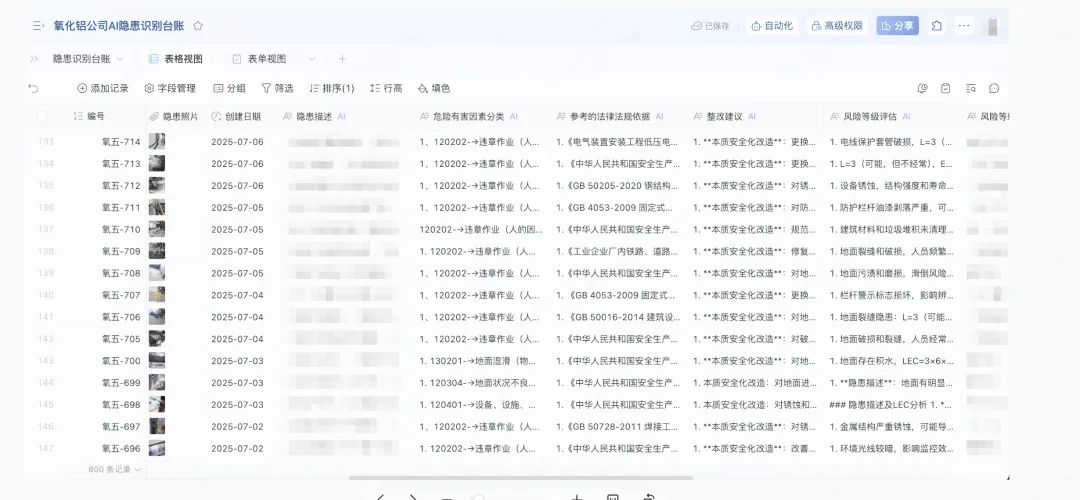The width and height of the screenshot is (1080, 500).
Task: Click the AI badge on 参考的法律法规依据 column
Action: point(659,117)
